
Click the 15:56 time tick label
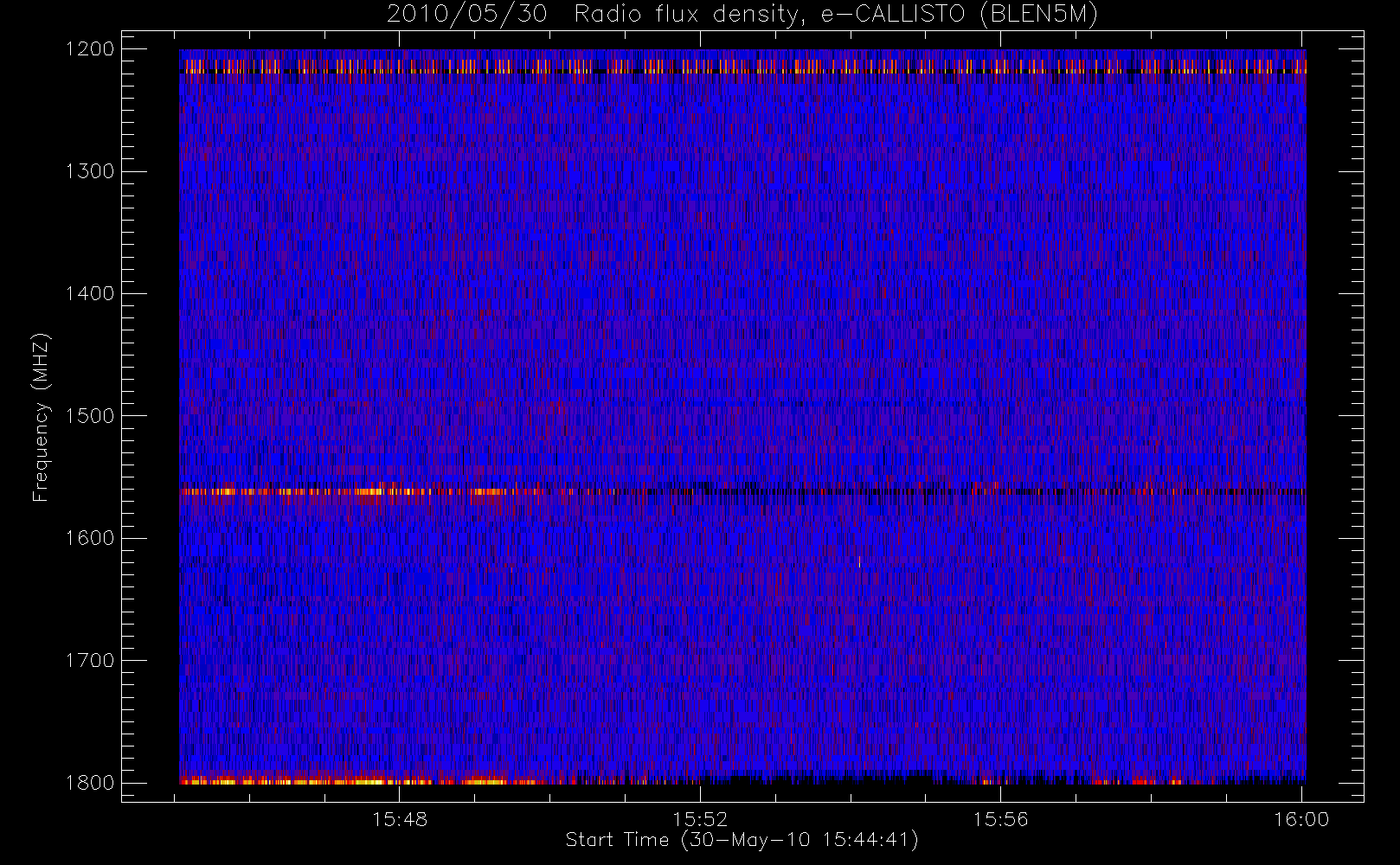pyautogui.click(x=1001, y=819)
